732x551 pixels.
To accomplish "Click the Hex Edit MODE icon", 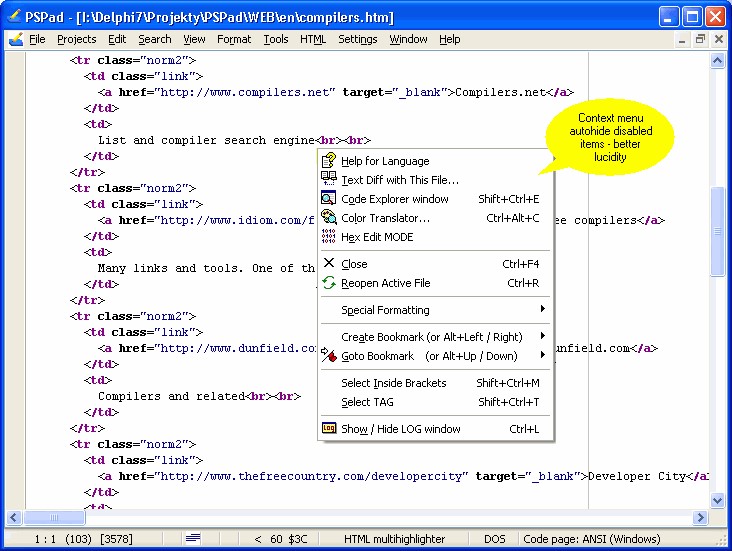I will 329,237.
